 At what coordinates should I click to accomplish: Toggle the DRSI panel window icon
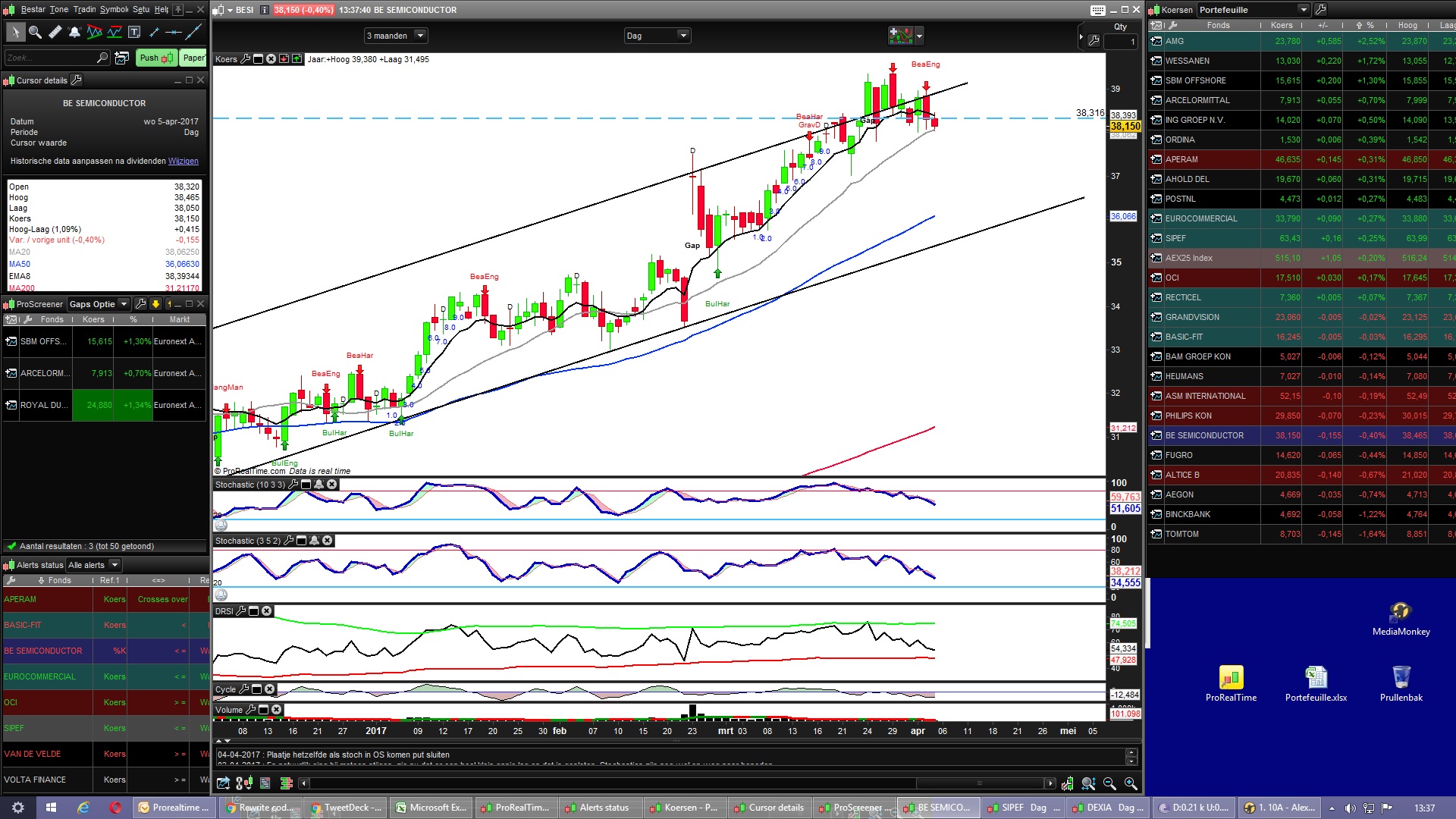pyautogui.click(x=254, y=611)
